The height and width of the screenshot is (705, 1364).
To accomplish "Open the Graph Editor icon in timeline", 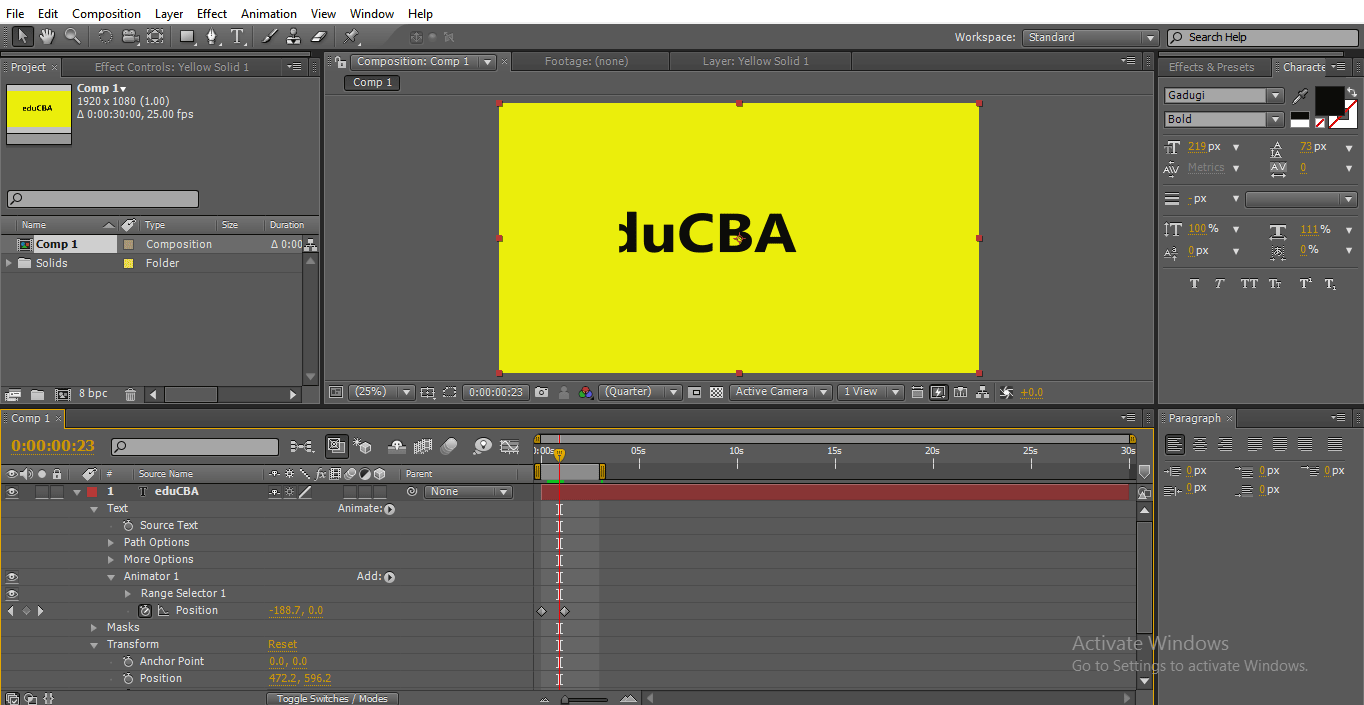I will (509, 446).
